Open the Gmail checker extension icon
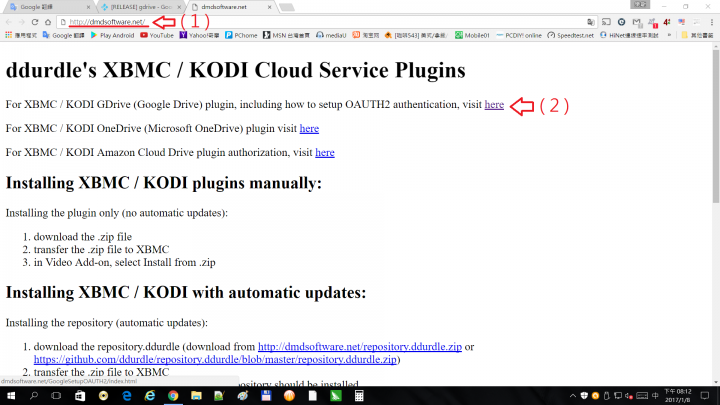 pos(636,22)
